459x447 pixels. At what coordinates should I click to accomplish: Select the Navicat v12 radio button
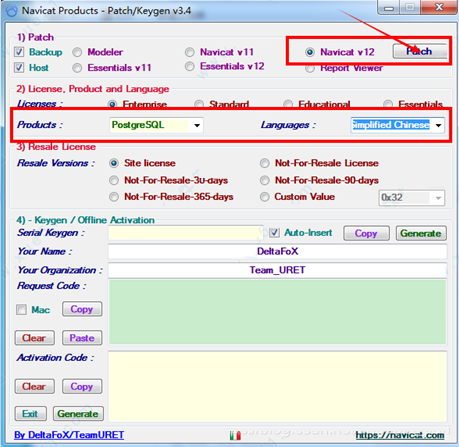pyautogui.click(x=310, y=52)
